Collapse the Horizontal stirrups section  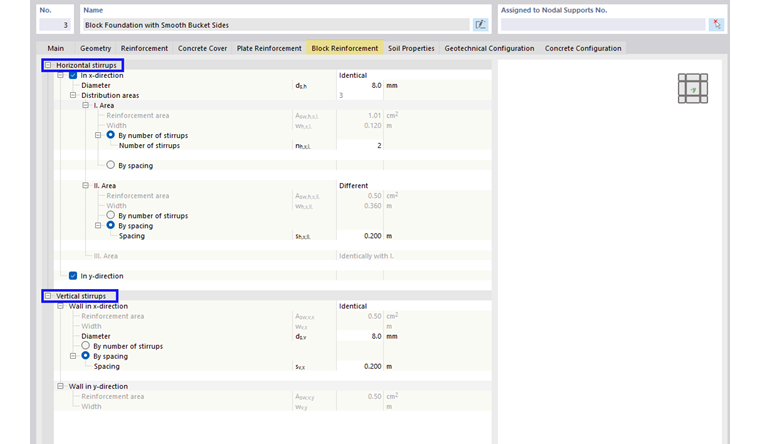(48, 65)
